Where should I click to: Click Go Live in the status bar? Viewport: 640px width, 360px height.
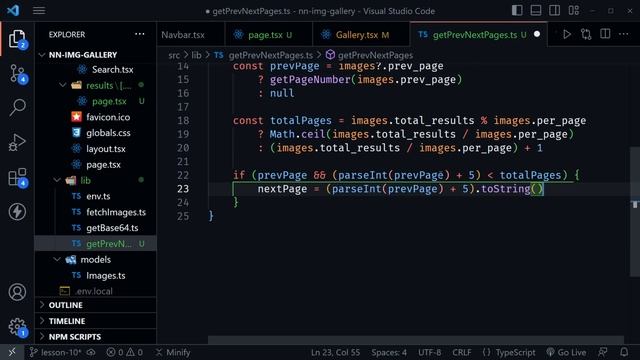coord(566,352)
